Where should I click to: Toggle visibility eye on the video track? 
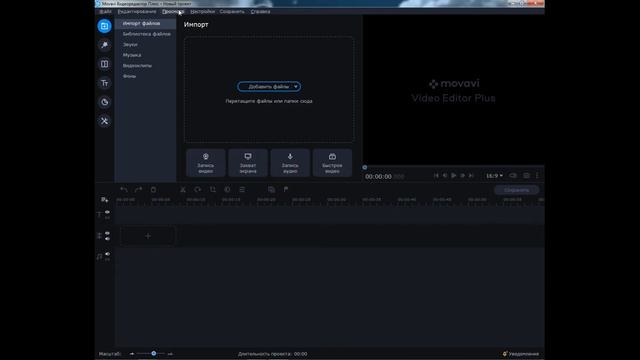[x=107, y=233]
